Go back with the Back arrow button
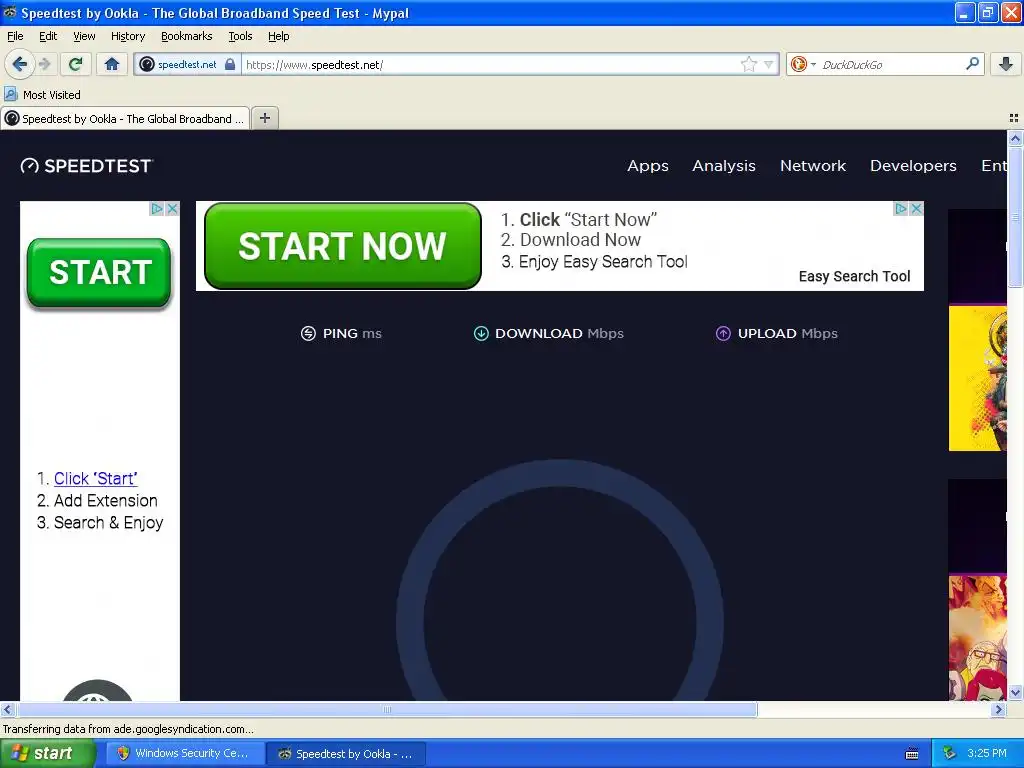The height and width of the screenshot is (768, 1024). tap(20, 64)
